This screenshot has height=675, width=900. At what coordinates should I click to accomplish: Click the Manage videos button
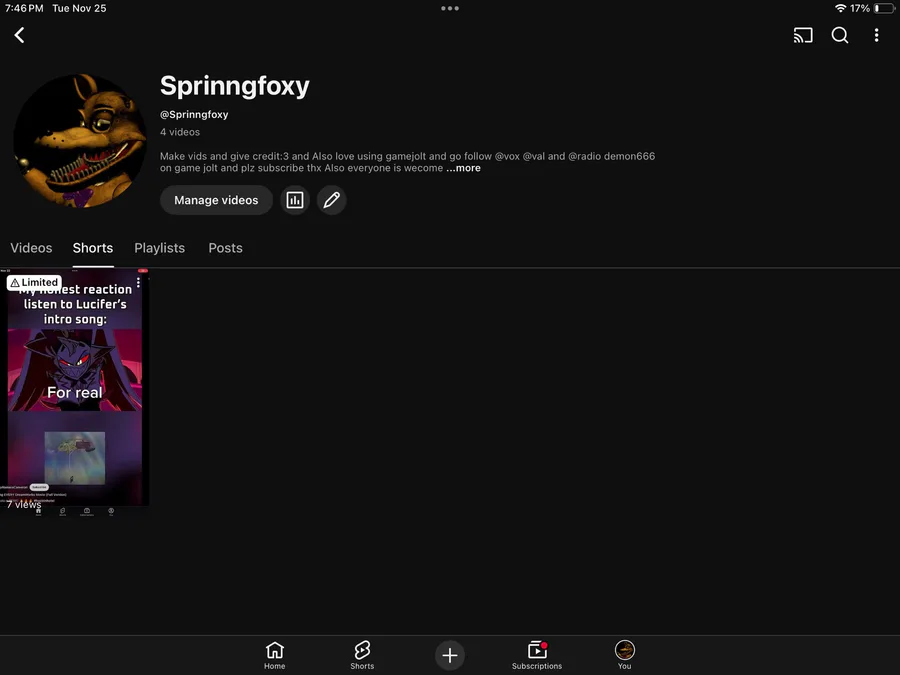point(216,200)
